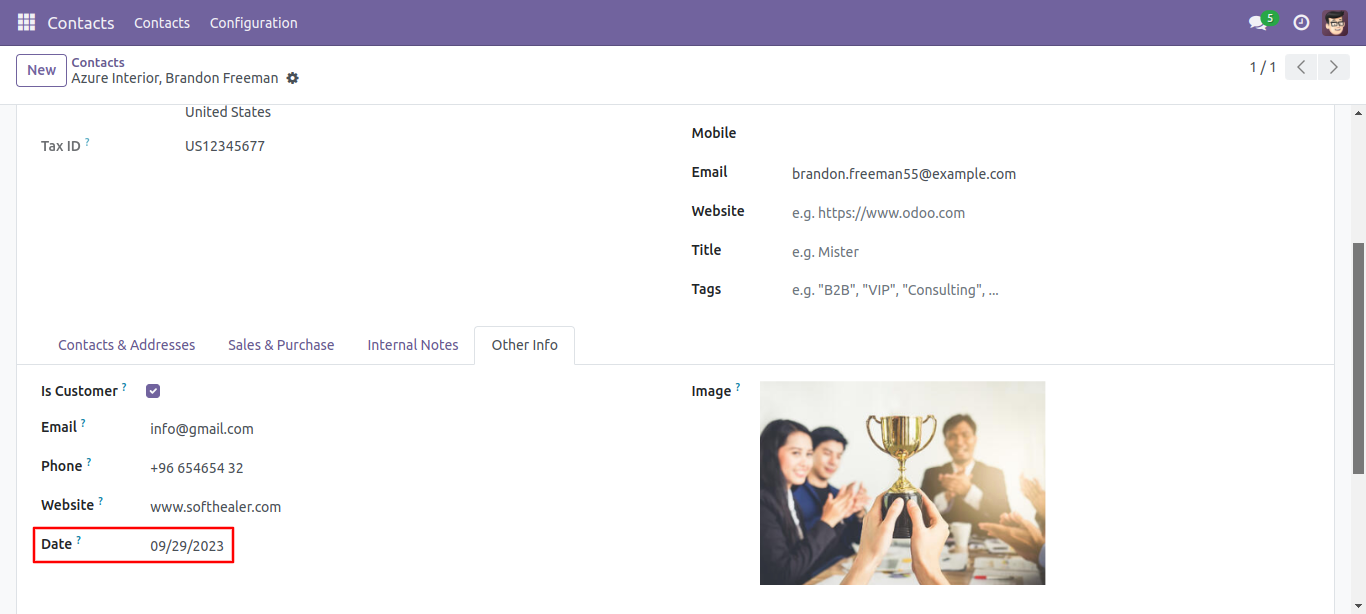Click the Other Info Website help question mark
Viewport: 1366px width, 614px height.
[100, 501]
